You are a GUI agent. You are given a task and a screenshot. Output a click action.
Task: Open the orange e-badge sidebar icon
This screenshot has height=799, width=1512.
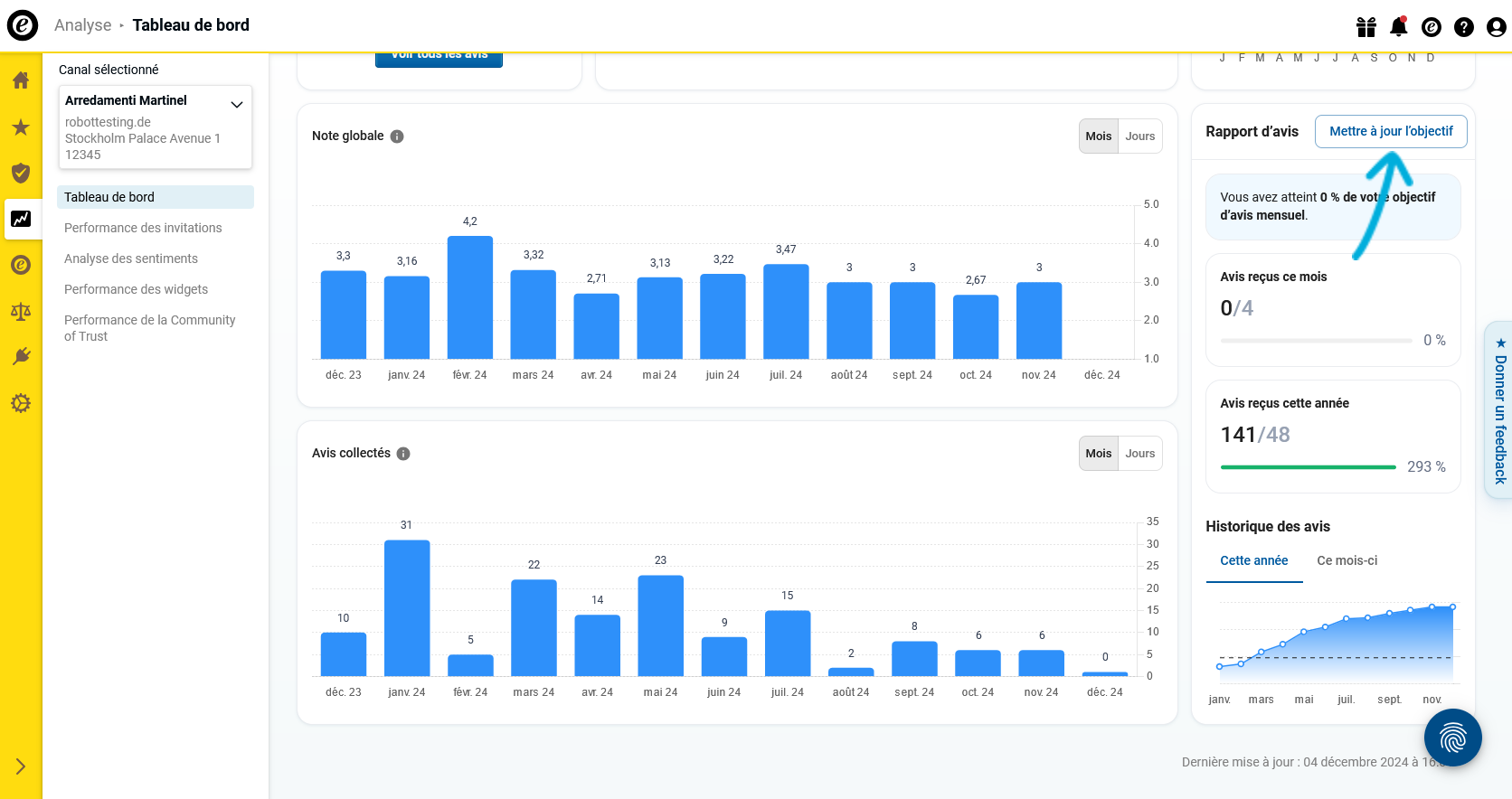click(21, 265)
